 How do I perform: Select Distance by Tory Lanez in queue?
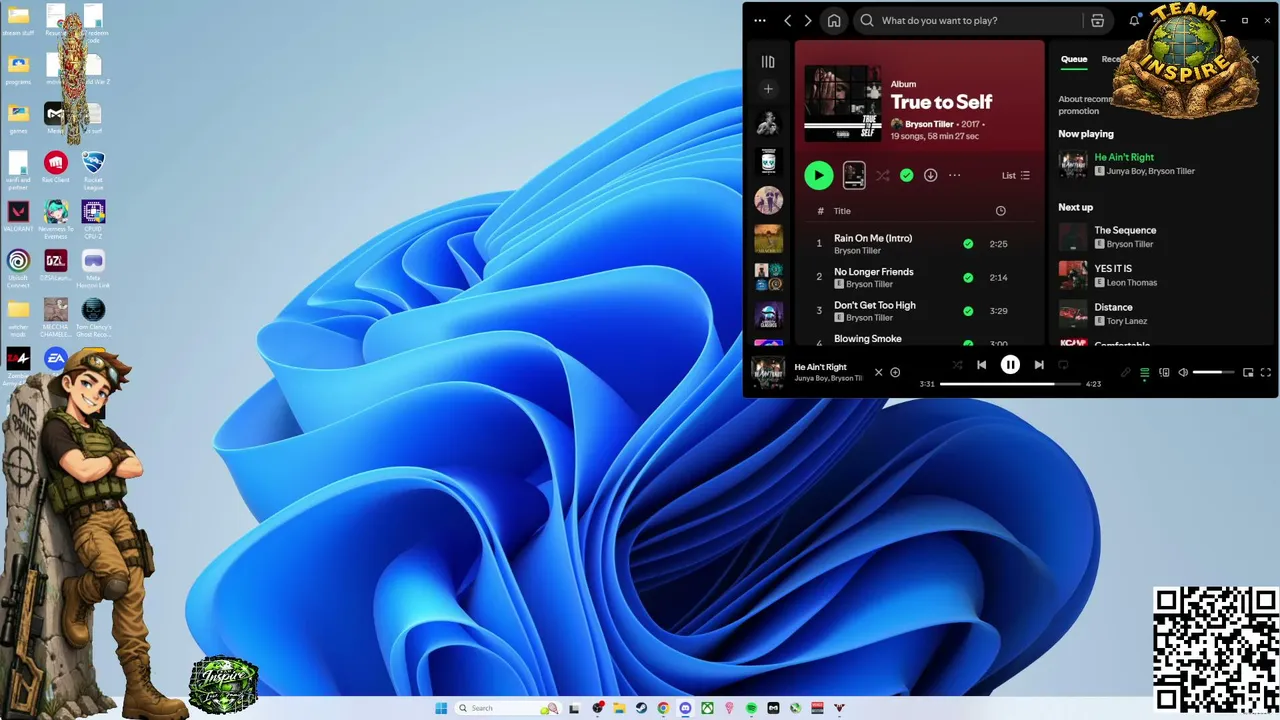(1113, 308)
